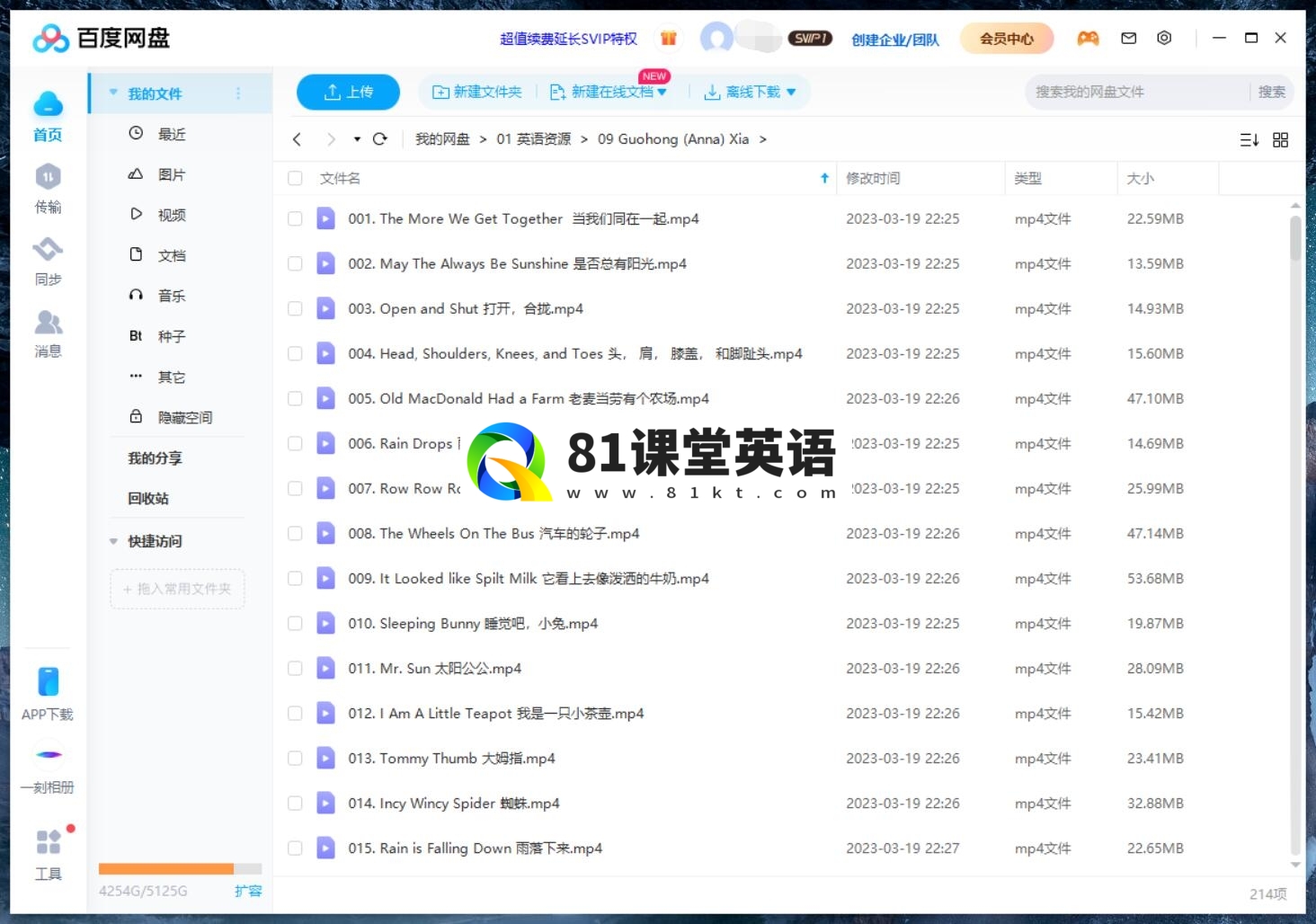
Task: Tick checkbox for 002. May The Always Be Sunshine
Action: click(x=295, y=263)
